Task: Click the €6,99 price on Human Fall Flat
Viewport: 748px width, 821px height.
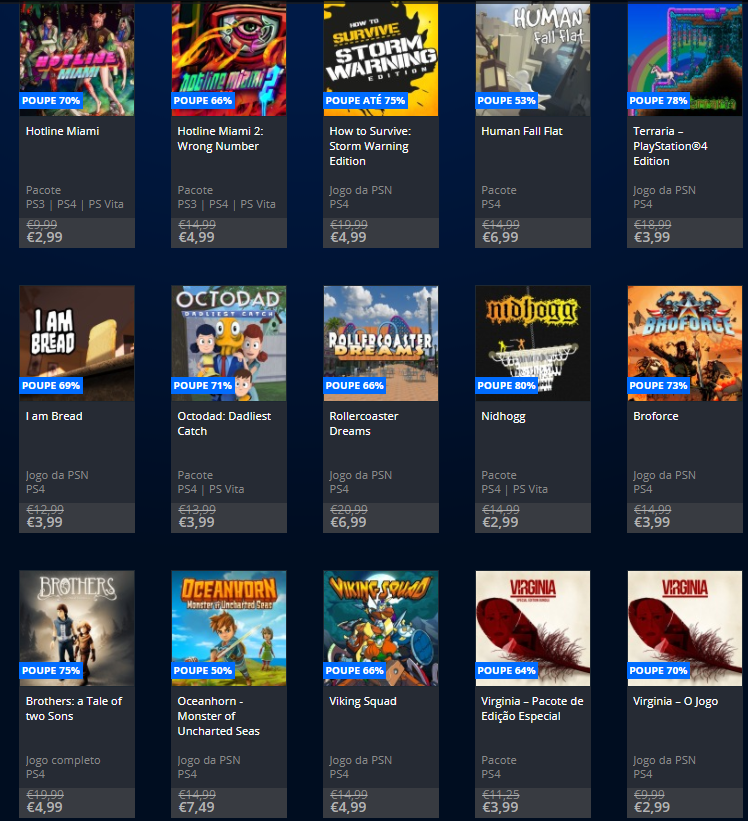Action: (500, 237)
